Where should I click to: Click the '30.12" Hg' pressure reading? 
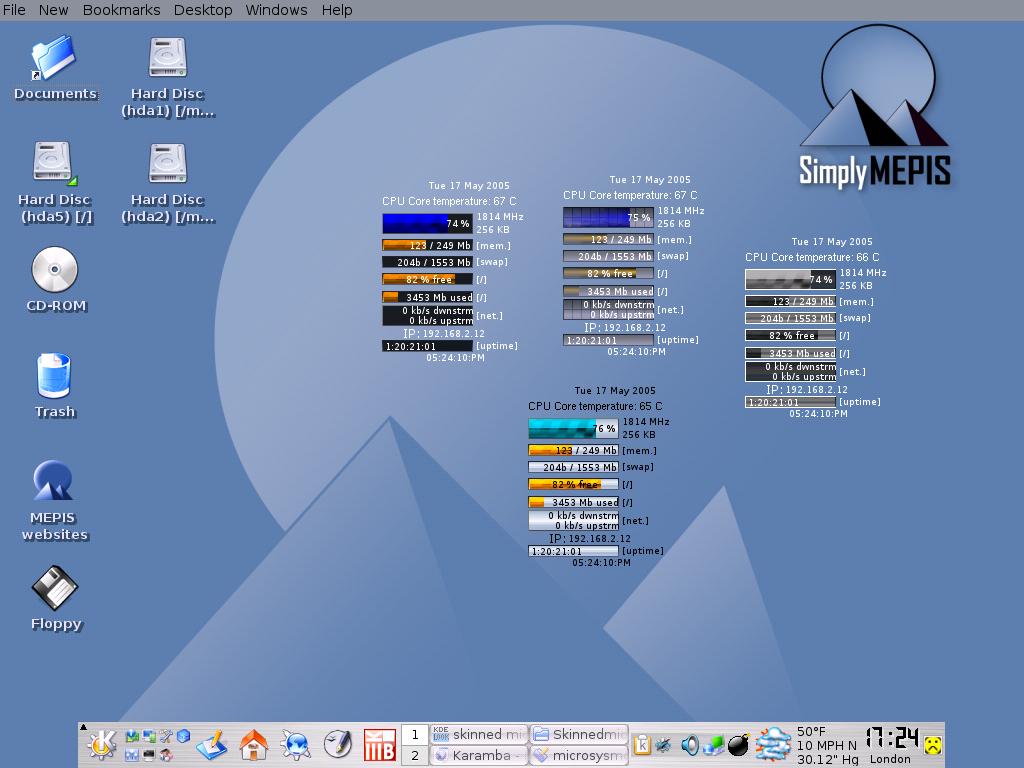tap(827, 760)
